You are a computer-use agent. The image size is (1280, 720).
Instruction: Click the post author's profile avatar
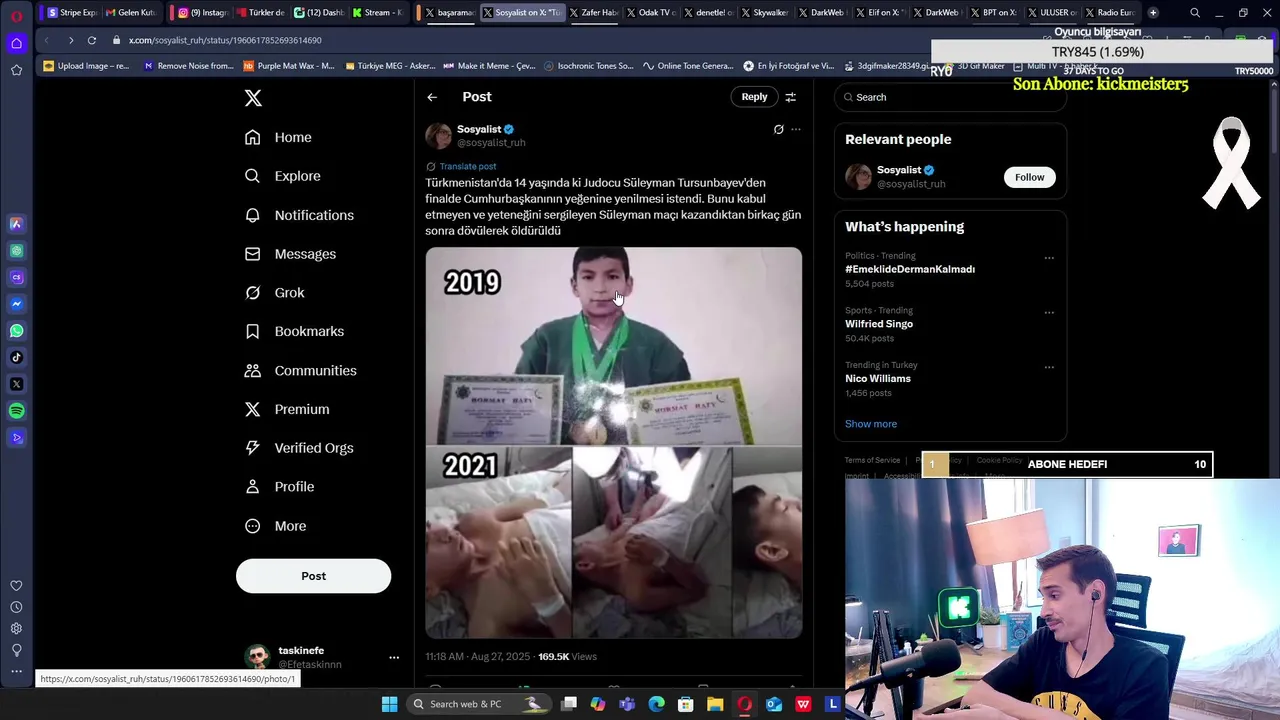438,135
